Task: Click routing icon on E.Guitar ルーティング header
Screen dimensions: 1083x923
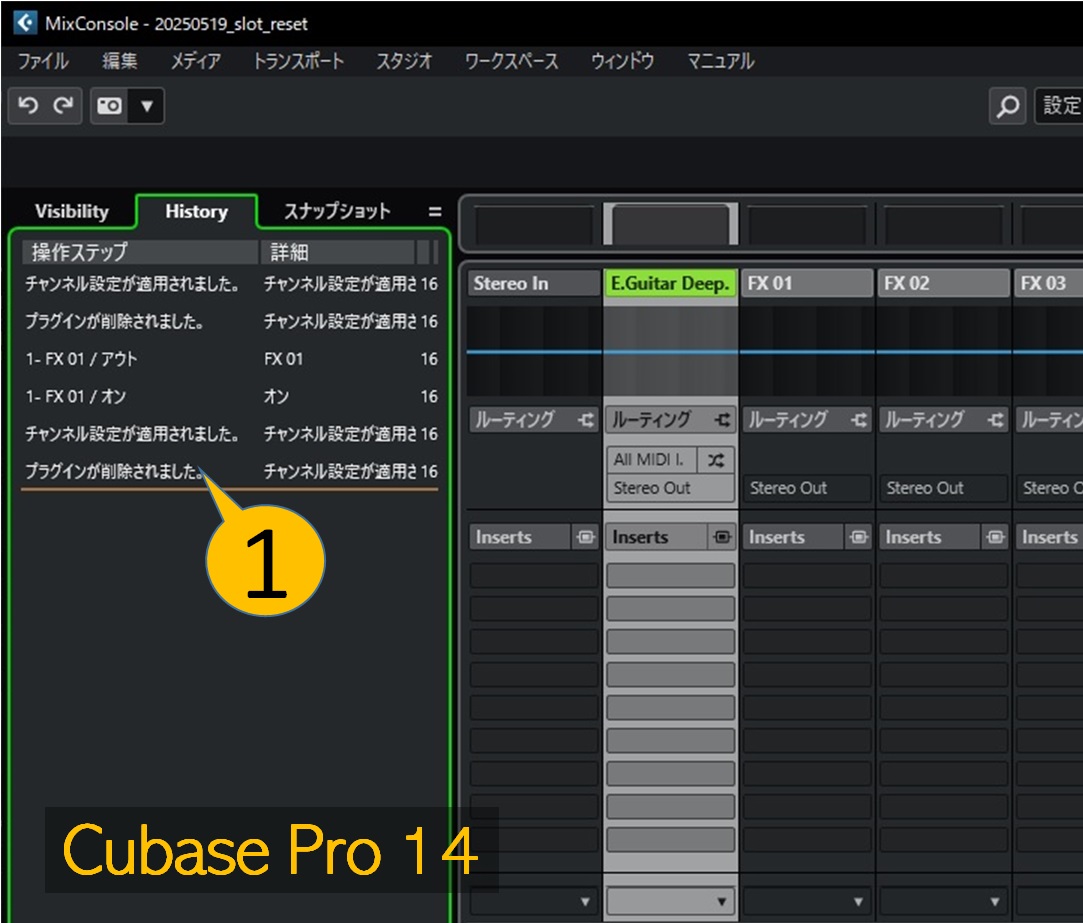Action: click(x=722, y=419)
